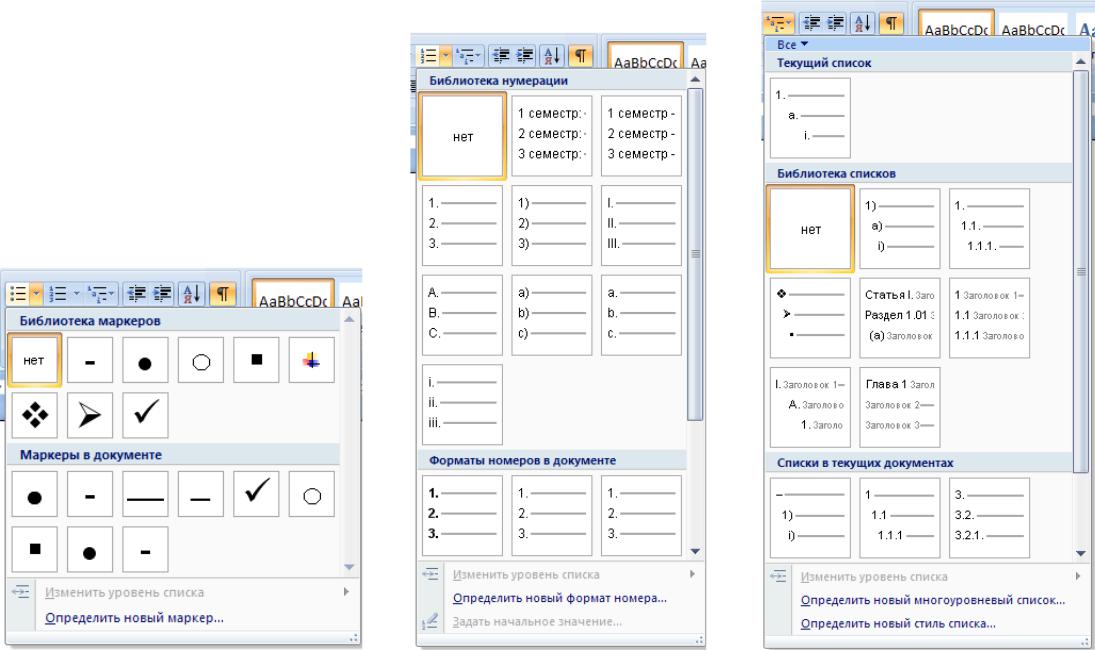
Task: Open 'Определить новый многоуровневый список...'
Action: [933, 600]
